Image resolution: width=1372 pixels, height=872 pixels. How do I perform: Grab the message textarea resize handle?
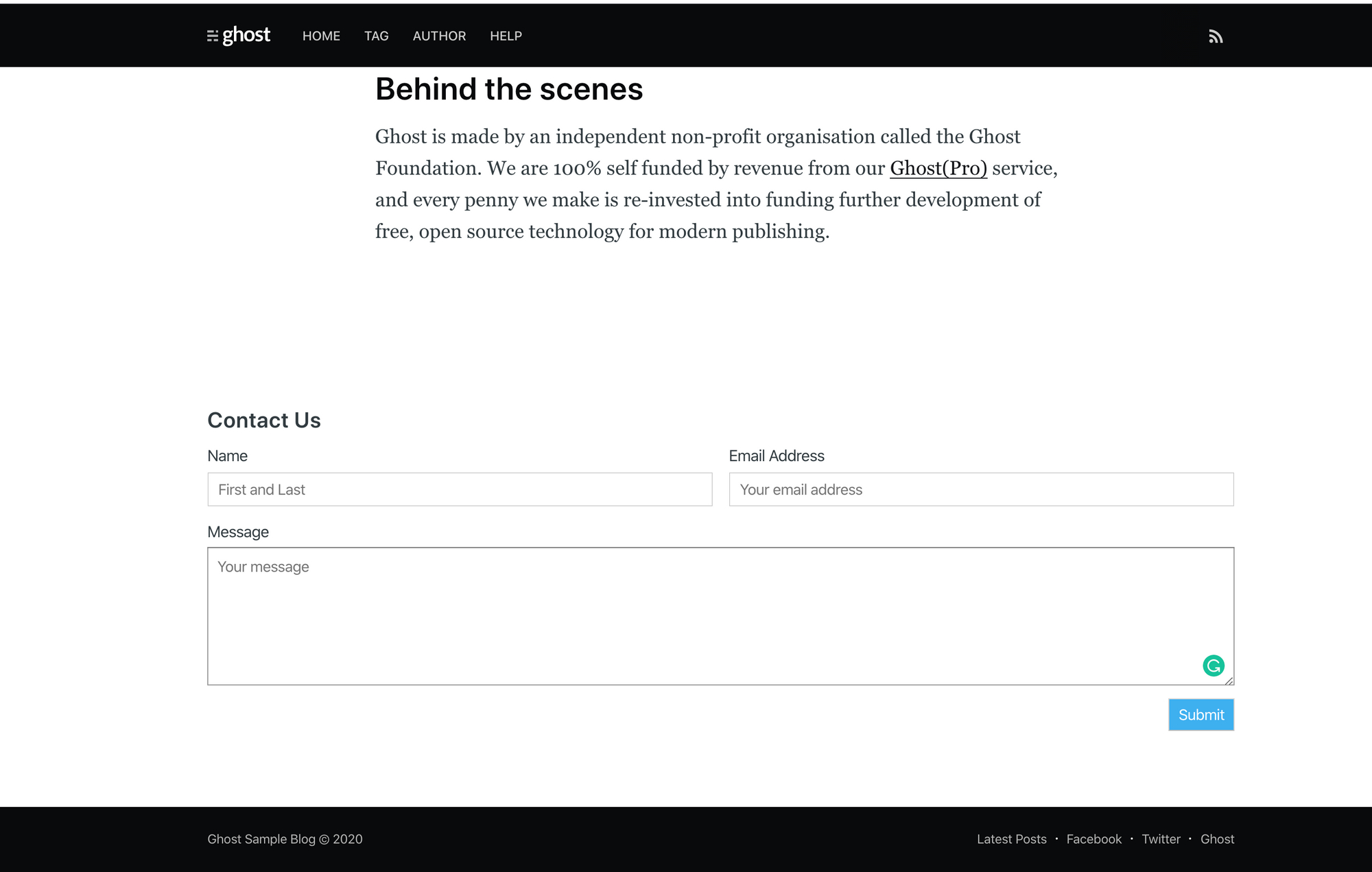tap(1229, 681)
